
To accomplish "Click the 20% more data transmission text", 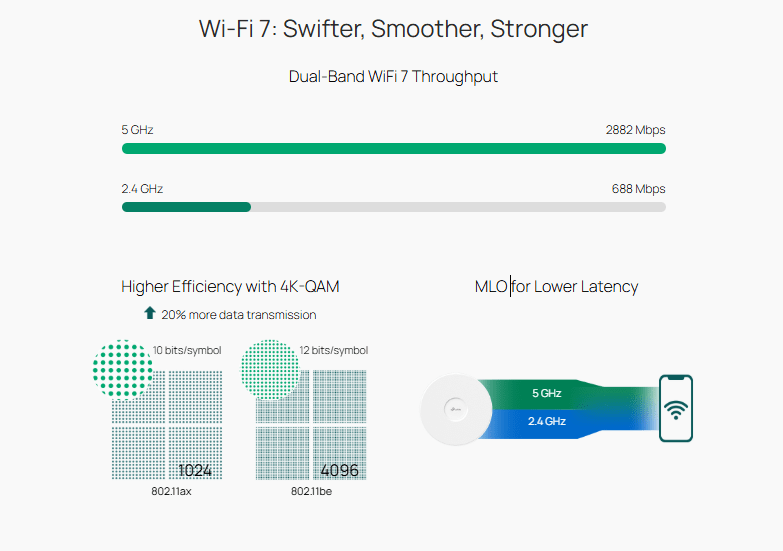I will click(x=238, y=315).
